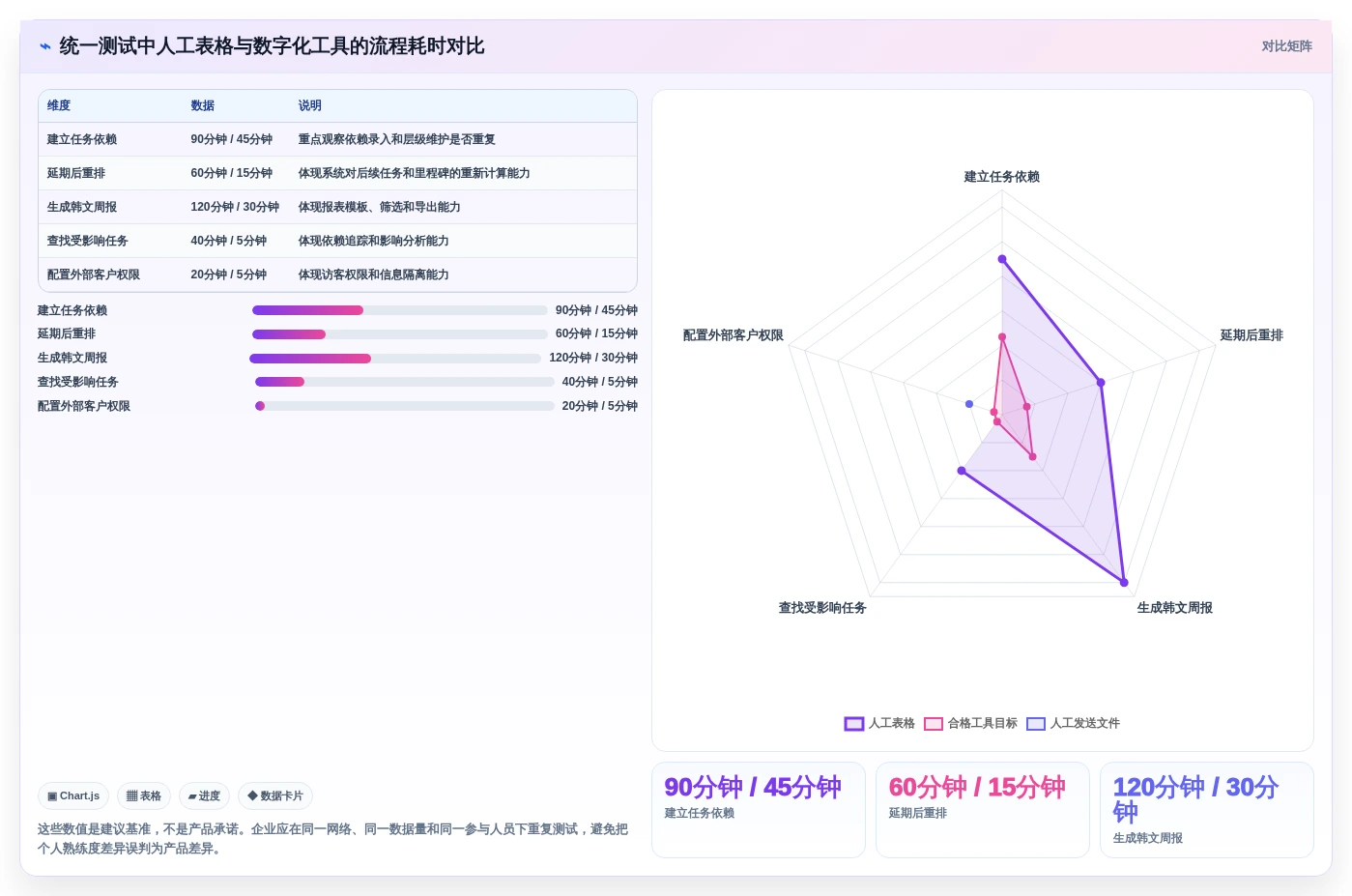Click the 120分钟 / 30分钟 table cell
The height and width of the screenshot is (896, 1352).
[235, 207]
